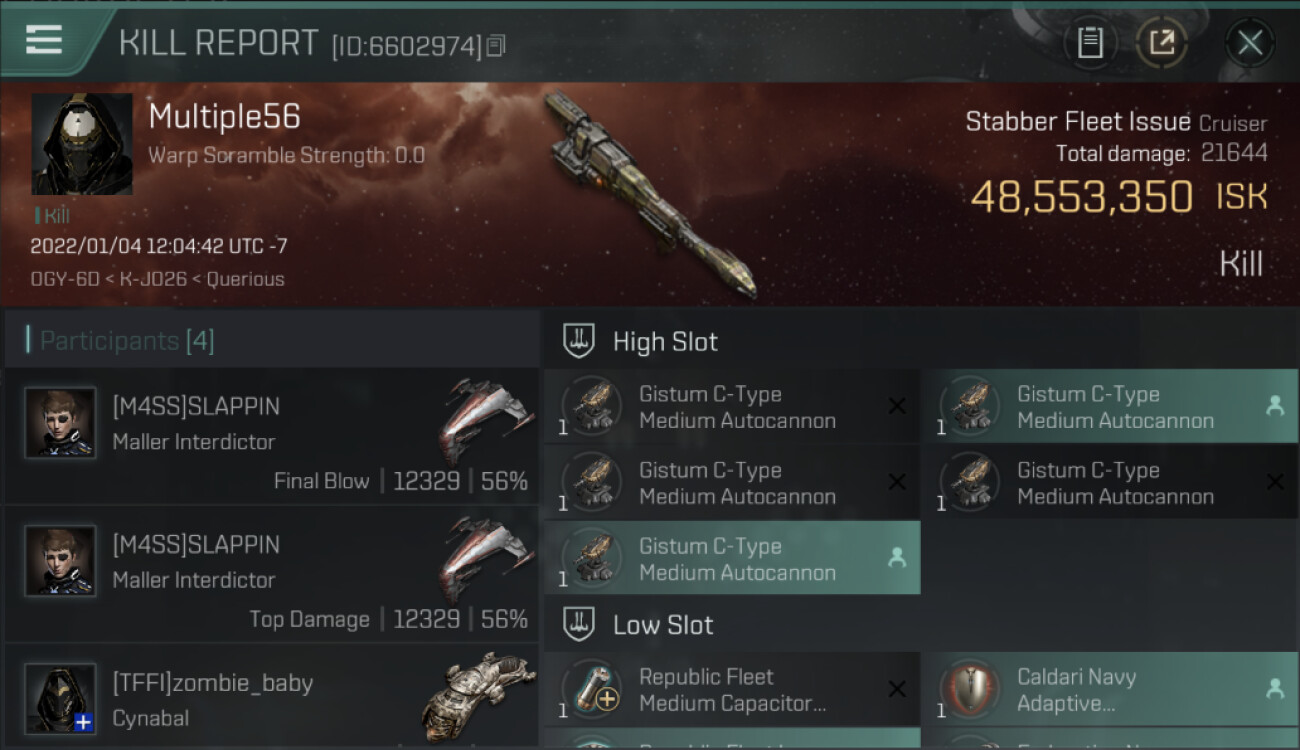Image resolution: width=1300 pixels, height=750 pixels.
Task: Open the clipboard notes icon
Action: pos(1090,43)
